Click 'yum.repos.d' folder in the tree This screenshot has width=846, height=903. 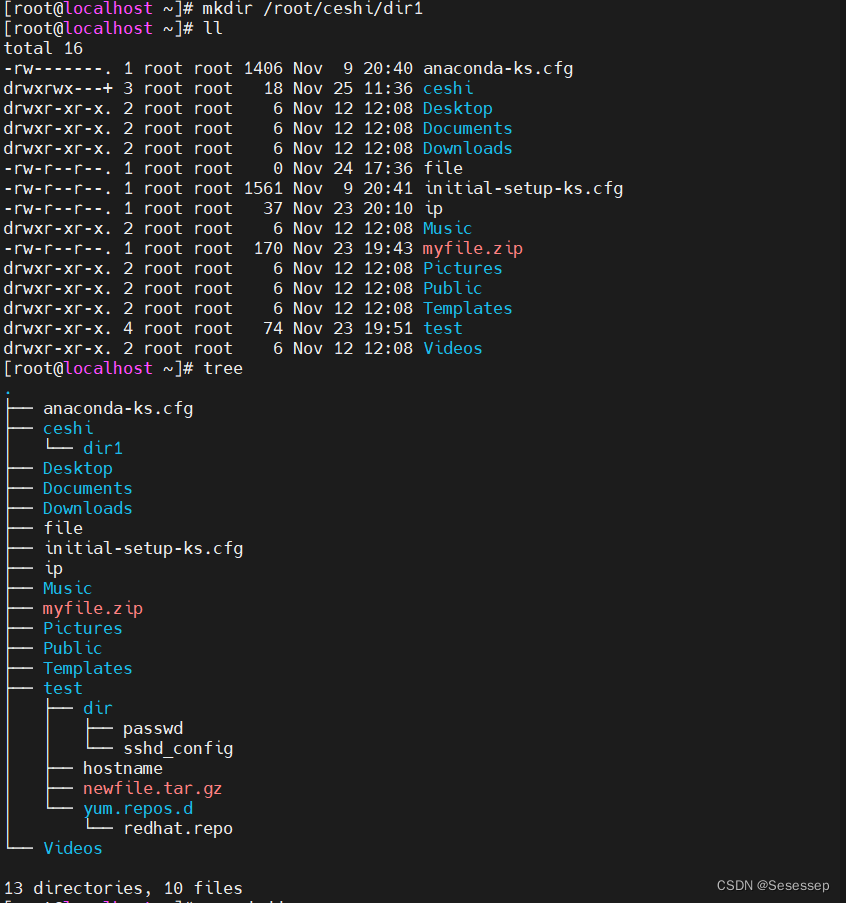tap(138, 809)
